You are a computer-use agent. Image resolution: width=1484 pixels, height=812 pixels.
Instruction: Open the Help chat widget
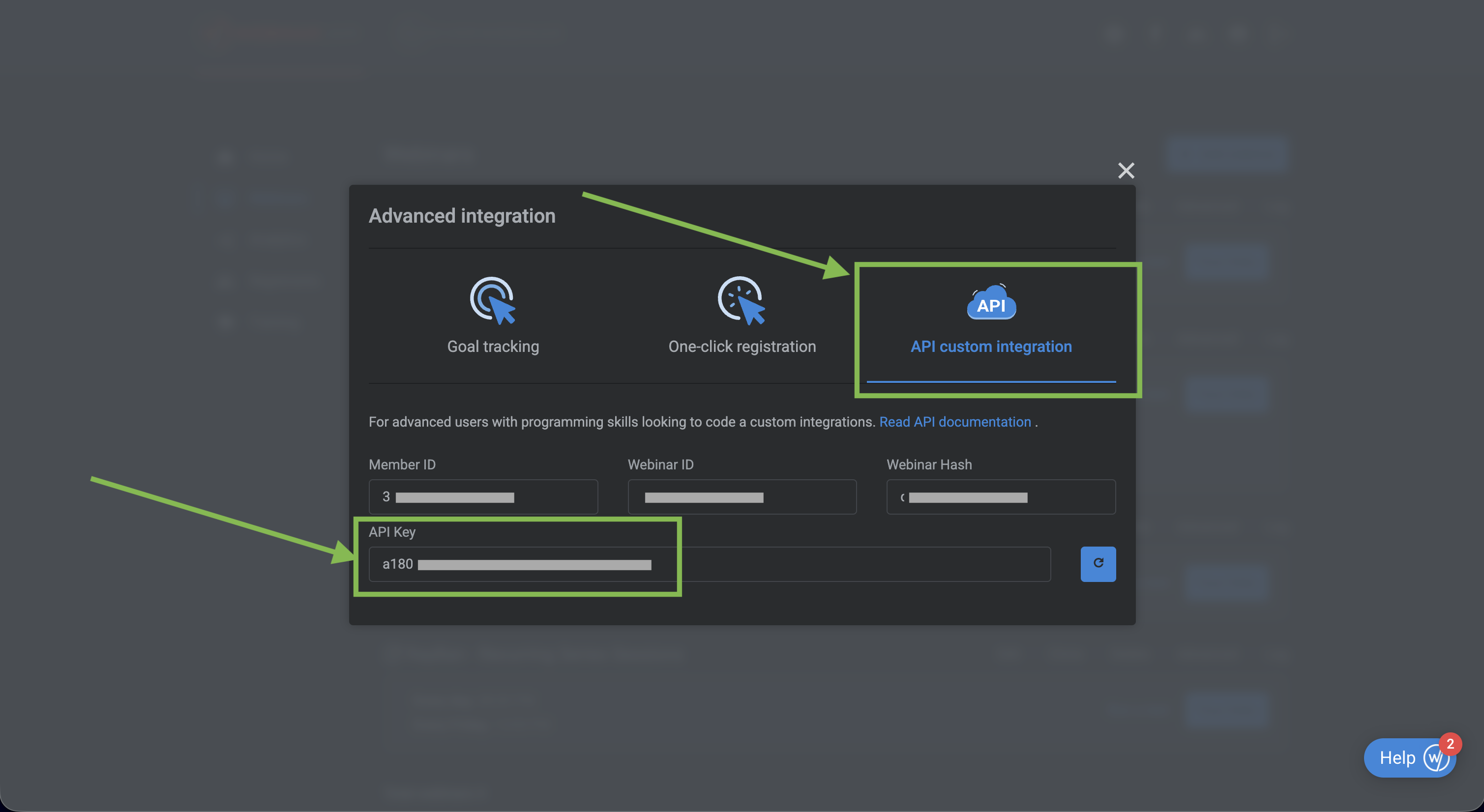1410,757
